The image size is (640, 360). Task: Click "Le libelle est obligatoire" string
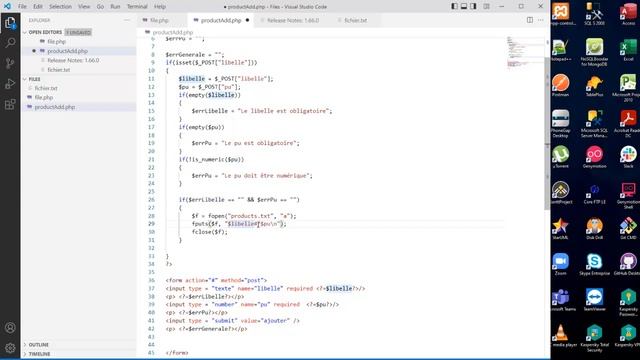click(x=284, y=111)
